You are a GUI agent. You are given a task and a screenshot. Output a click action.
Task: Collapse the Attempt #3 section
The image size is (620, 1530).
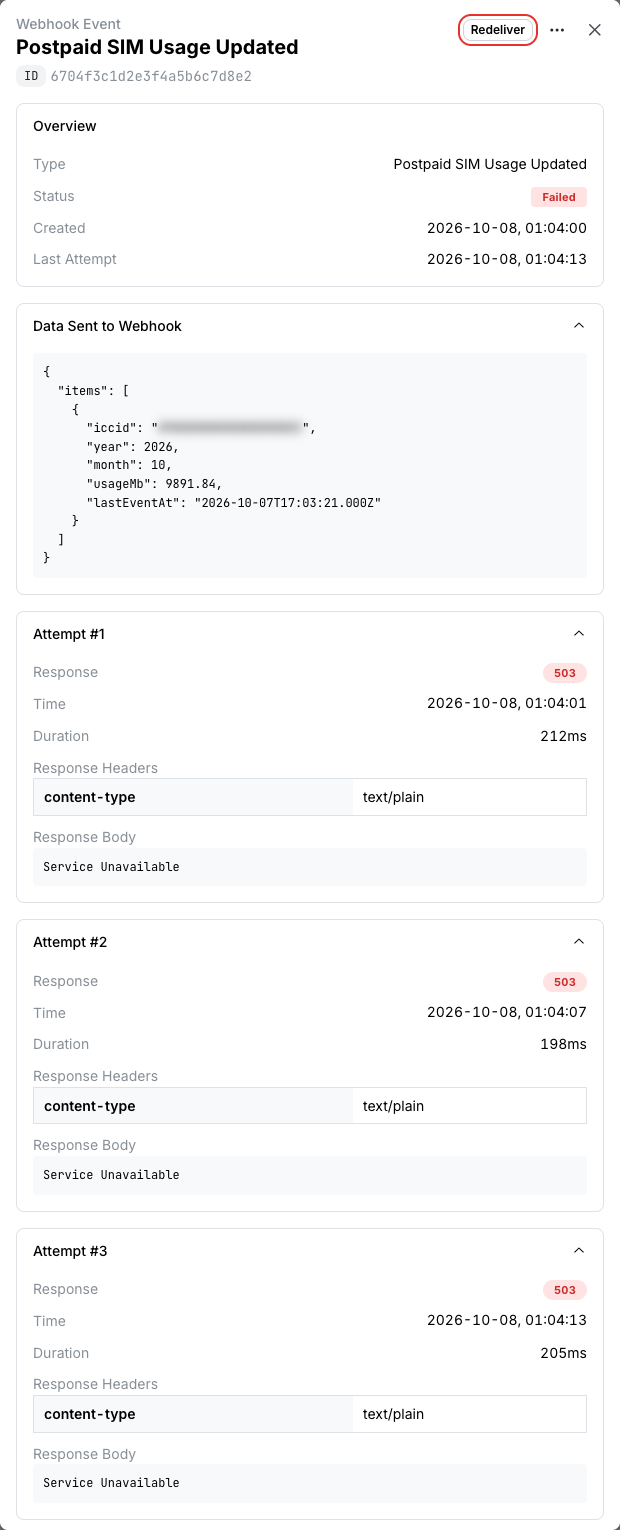click(578, 1251)
